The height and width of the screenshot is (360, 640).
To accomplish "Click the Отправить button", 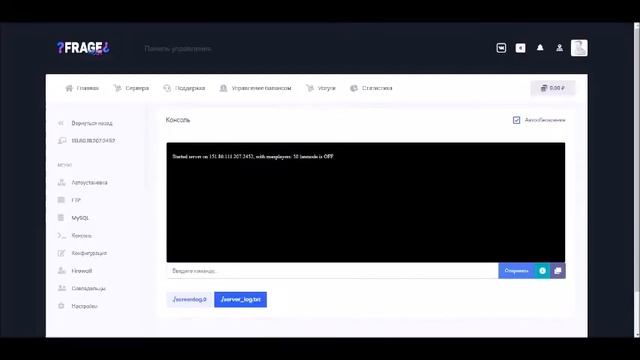I will tap(516, 271).
